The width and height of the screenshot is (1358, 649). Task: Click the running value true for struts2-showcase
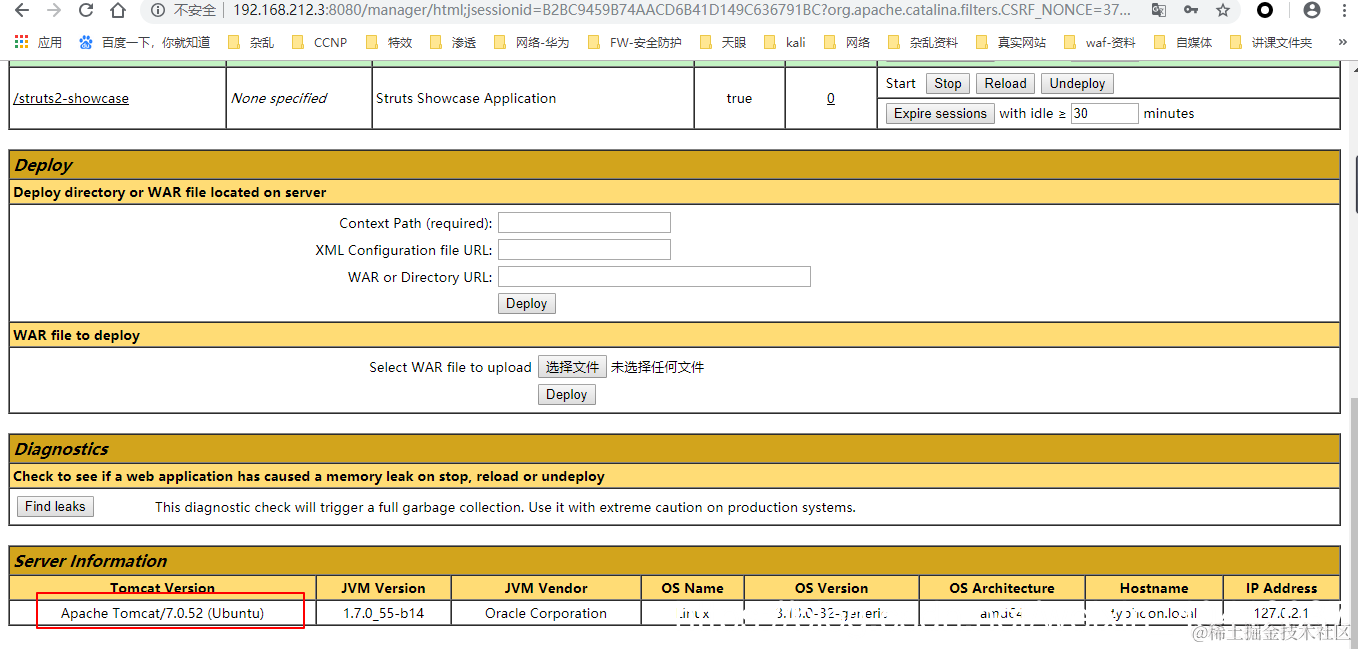click(x=739, y=98)
